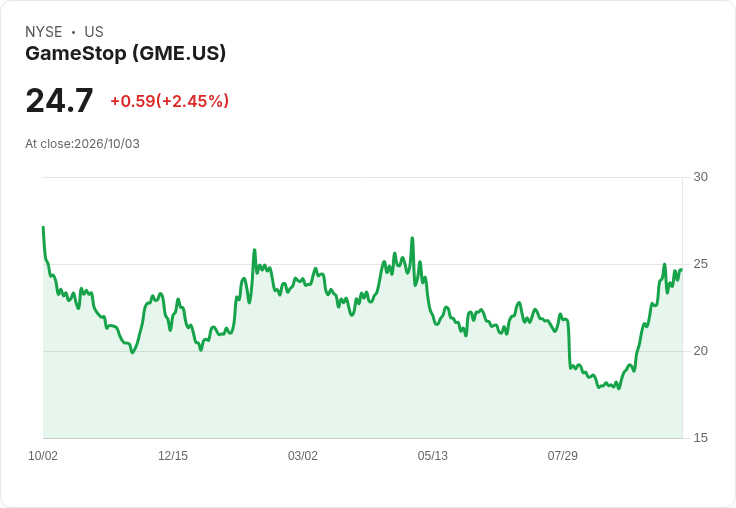
Task: Click the sharp drop after 07/29
Action: tap(569, 345)
